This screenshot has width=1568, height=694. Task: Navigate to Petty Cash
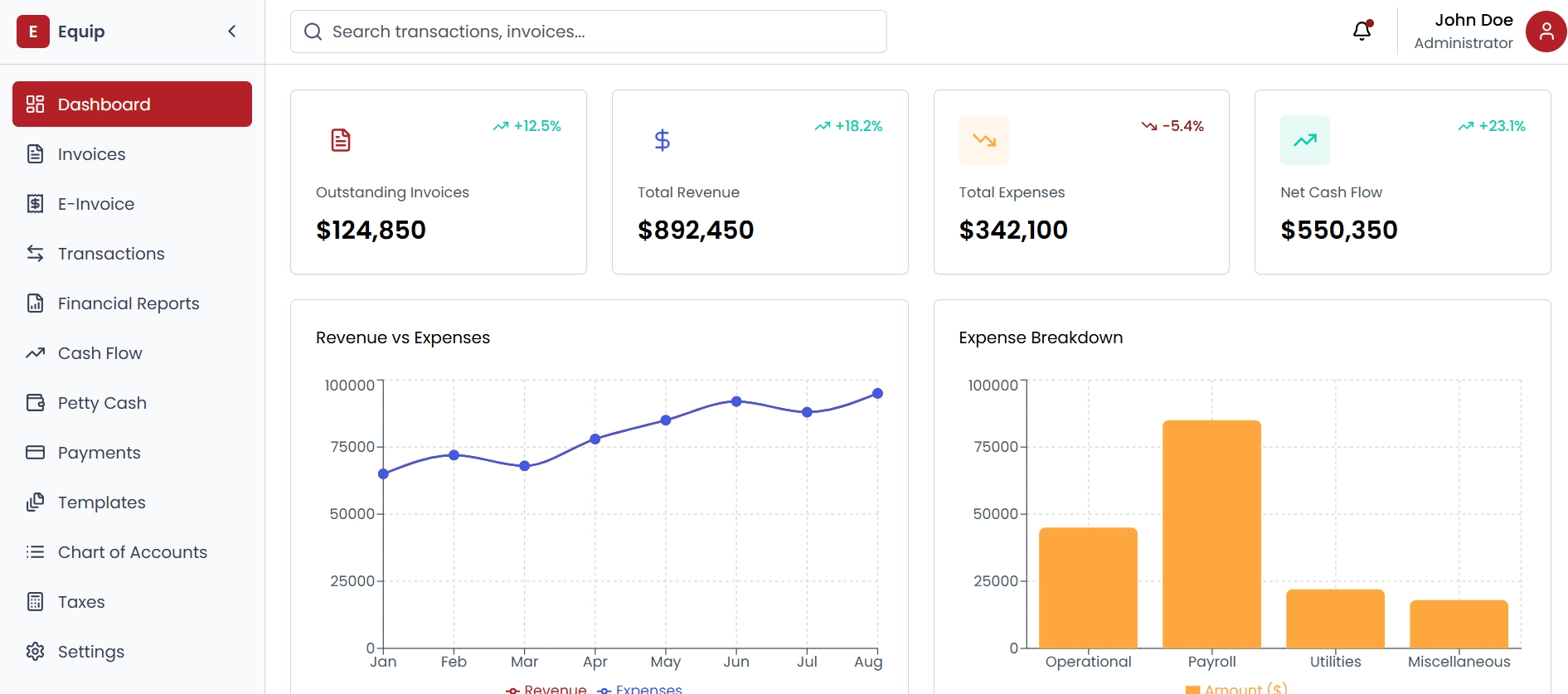tap(101, 403)
